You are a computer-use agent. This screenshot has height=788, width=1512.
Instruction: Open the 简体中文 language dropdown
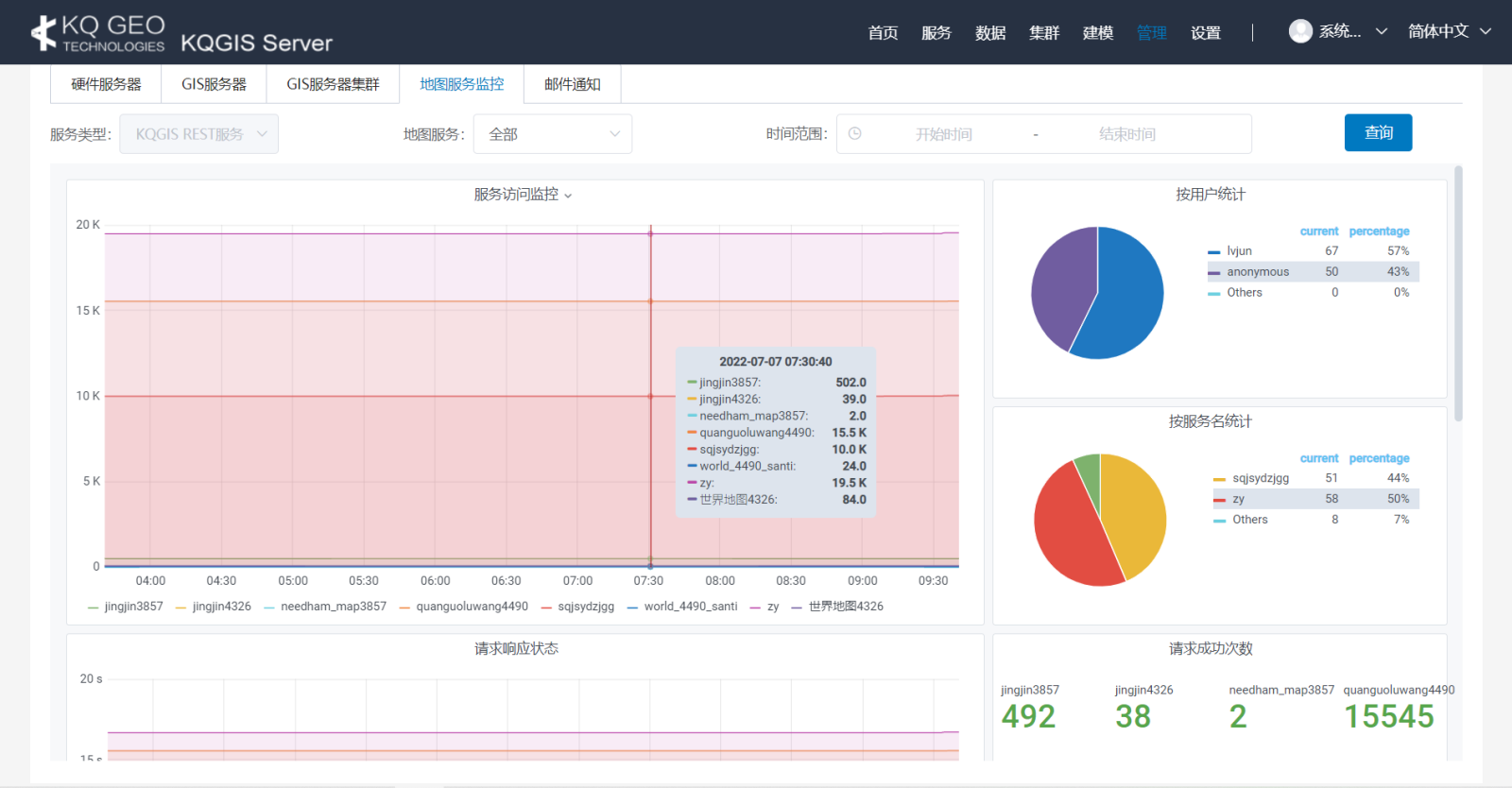tap(1449, 31)
